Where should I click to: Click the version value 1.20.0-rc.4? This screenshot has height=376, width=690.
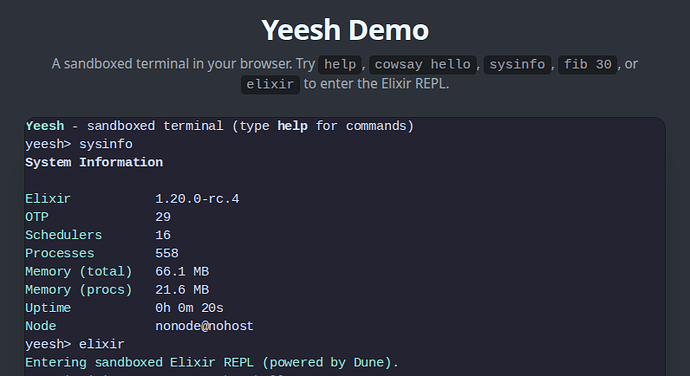tap(197, 199)
